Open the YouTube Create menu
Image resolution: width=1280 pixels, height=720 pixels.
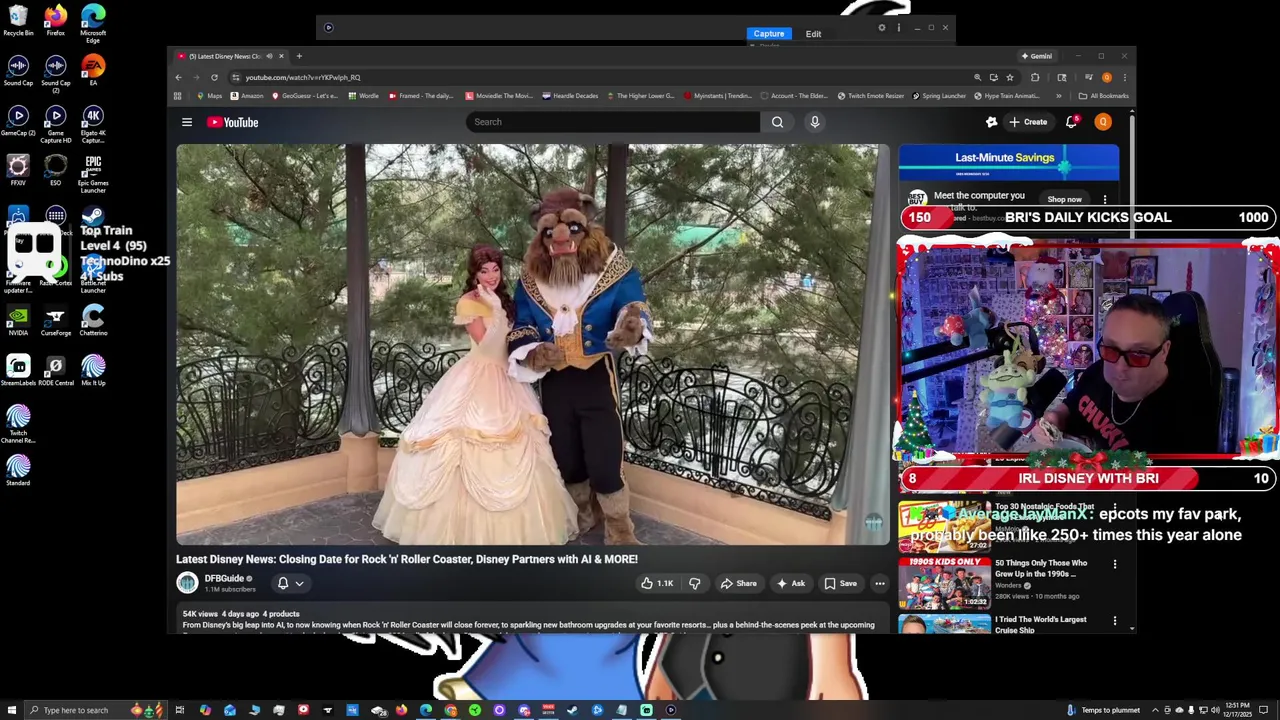click(x=1028, y=122)
